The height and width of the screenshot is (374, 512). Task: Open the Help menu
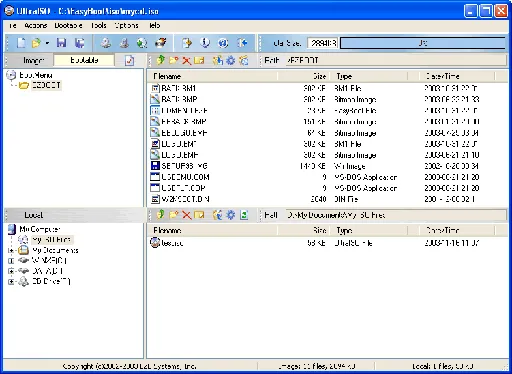[x=154, y=25]
